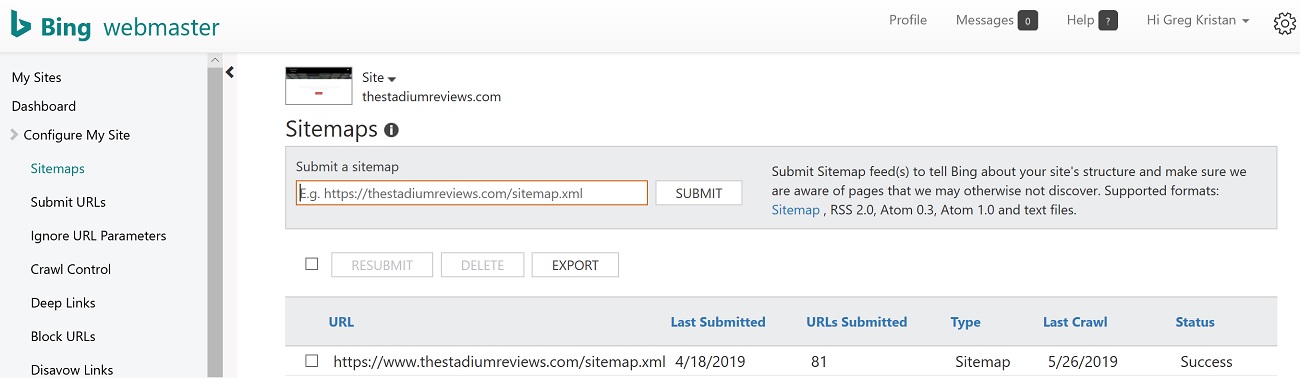Viewport: 1300px width, 378px height.
Task: Follow the Sitemap format link
Action: coord(796,210)
